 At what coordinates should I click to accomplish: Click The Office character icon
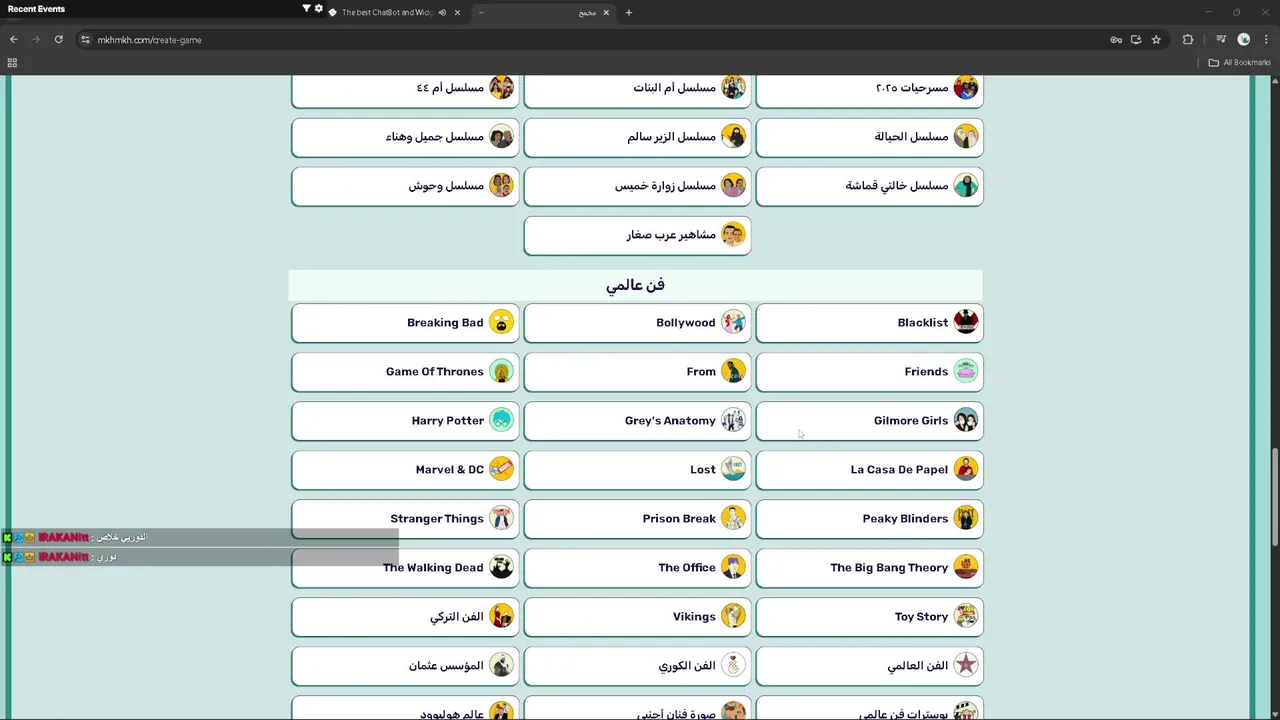pyautogui.click(x=733, y=567)
